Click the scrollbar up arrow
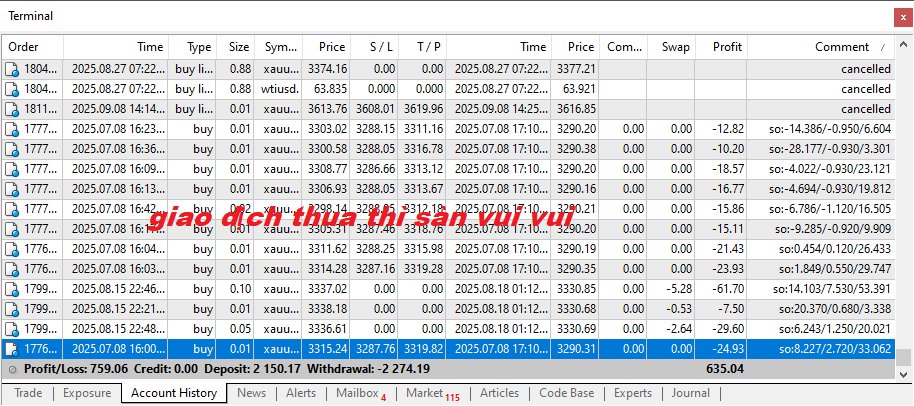The image size is (914, 406). click(904, 43)
